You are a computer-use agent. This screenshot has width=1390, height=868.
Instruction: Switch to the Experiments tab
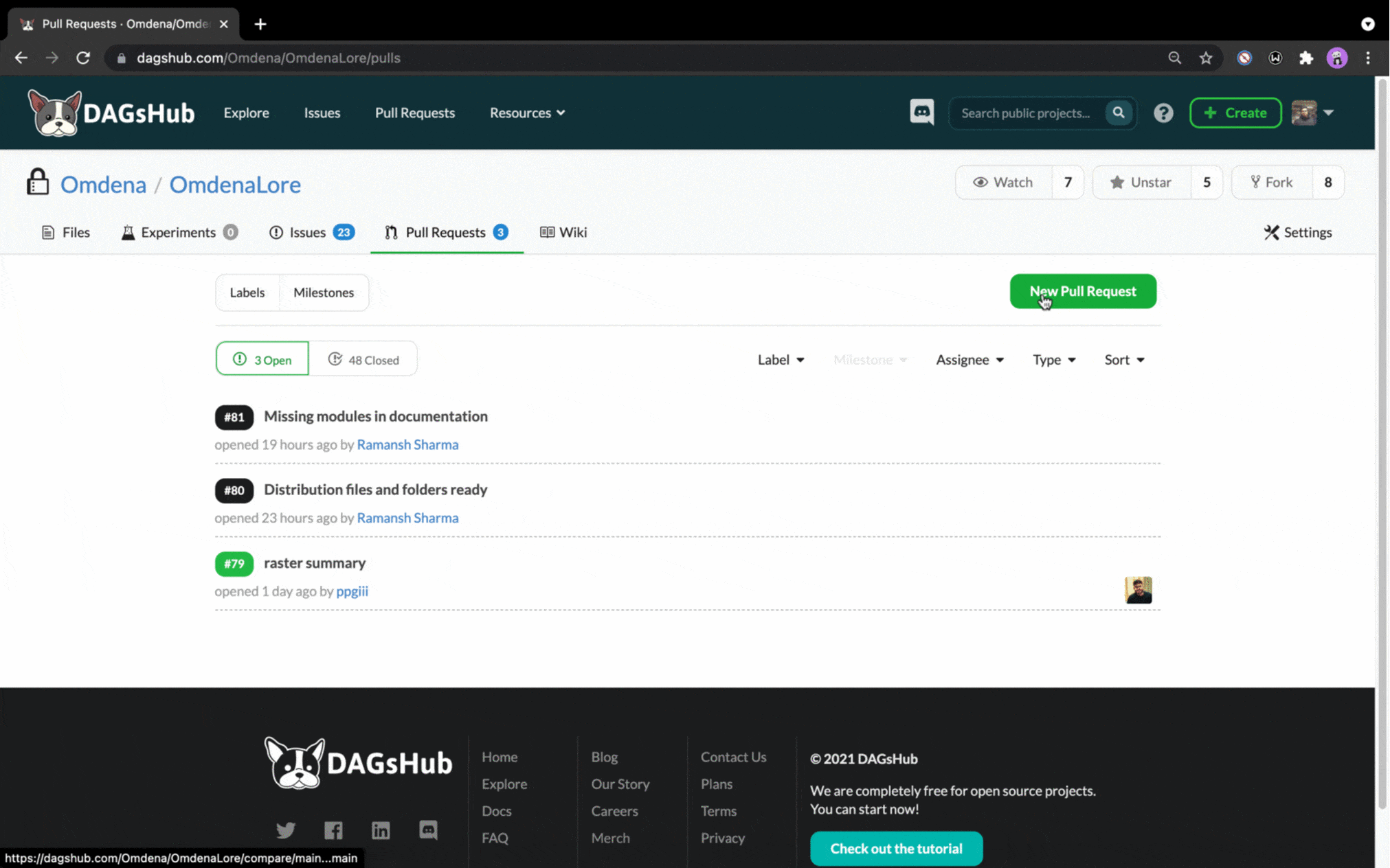179,232
